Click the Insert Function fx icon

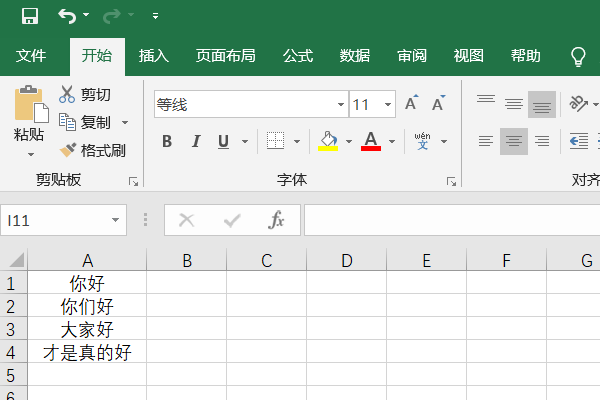point(276,220)
